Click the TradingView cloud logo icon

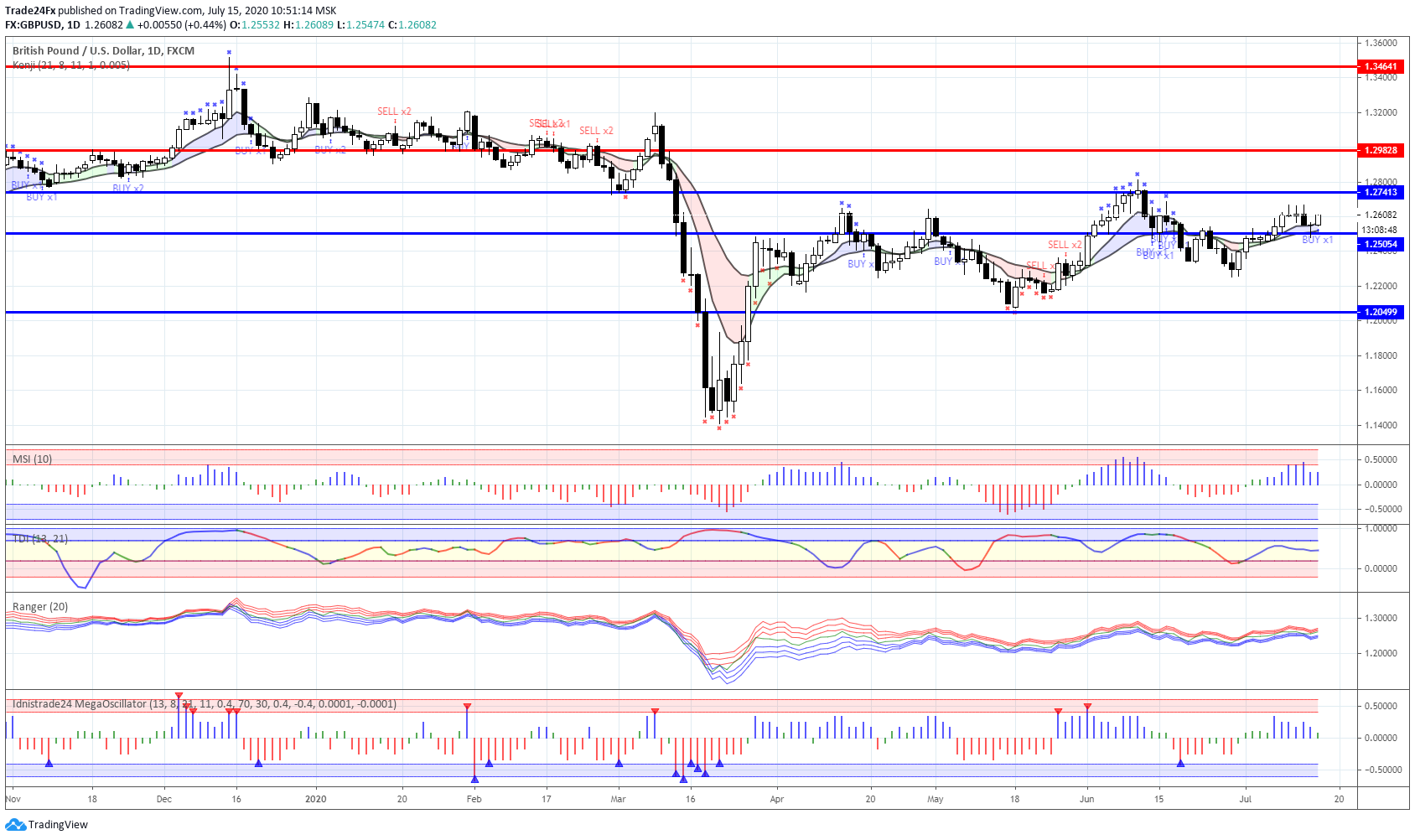coord(15,825)
